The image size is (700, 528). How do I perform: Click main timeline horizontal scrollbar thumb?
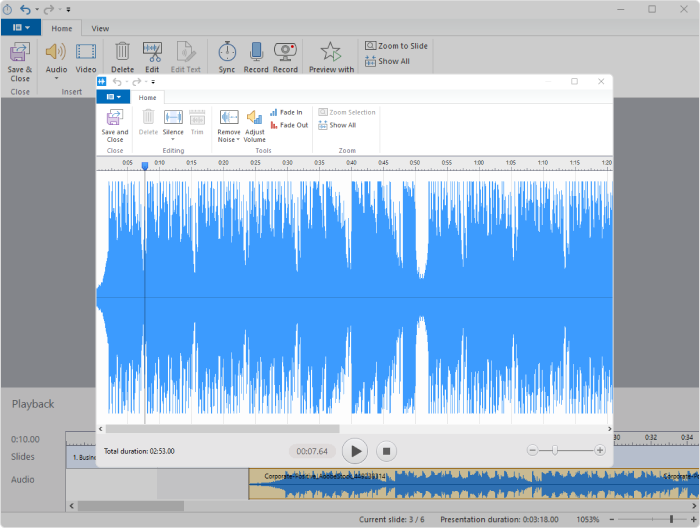point(131,506)
